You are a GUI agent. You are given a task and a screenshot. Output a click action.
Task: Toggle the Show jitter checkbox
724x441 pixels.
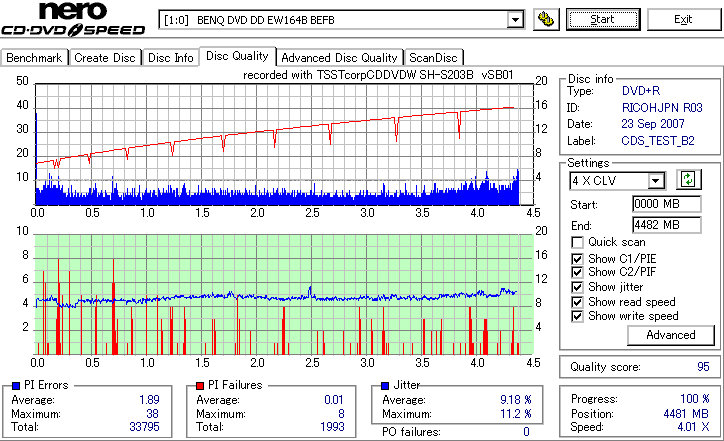coord(577,287)
